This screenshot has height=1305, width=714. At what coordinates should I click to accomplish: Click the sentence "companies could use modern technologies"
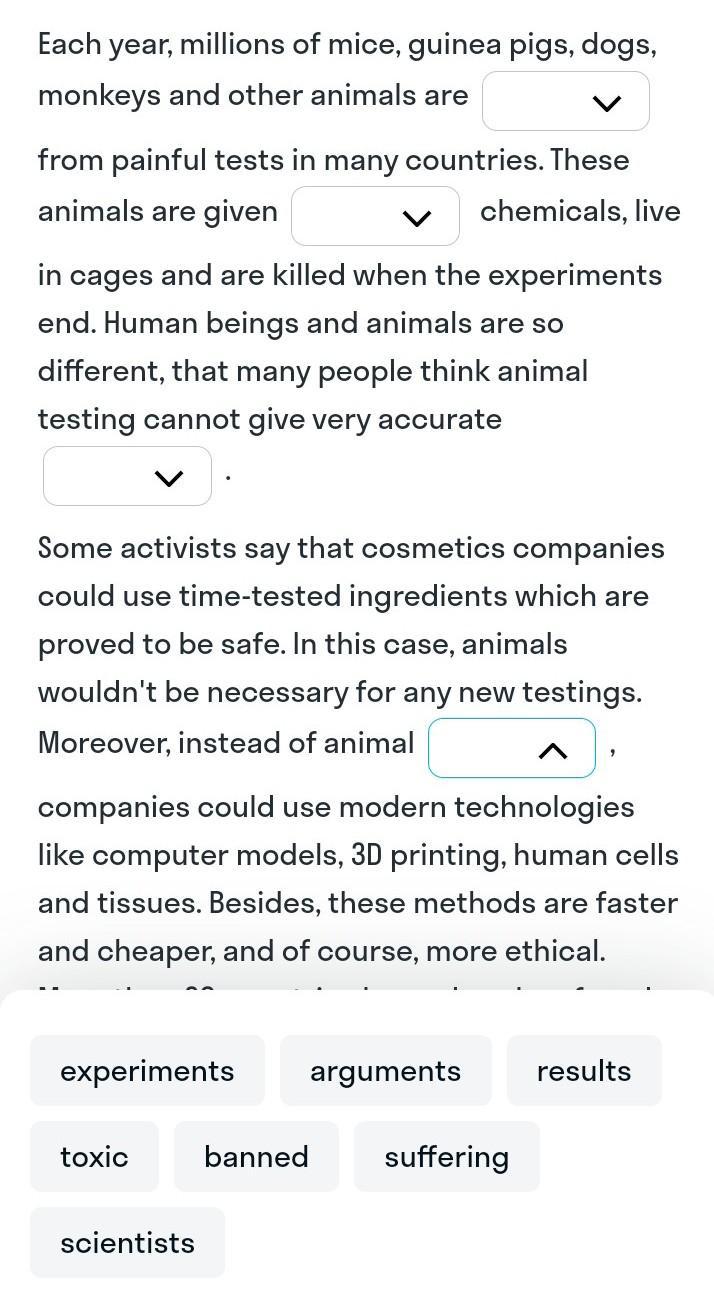336,807
